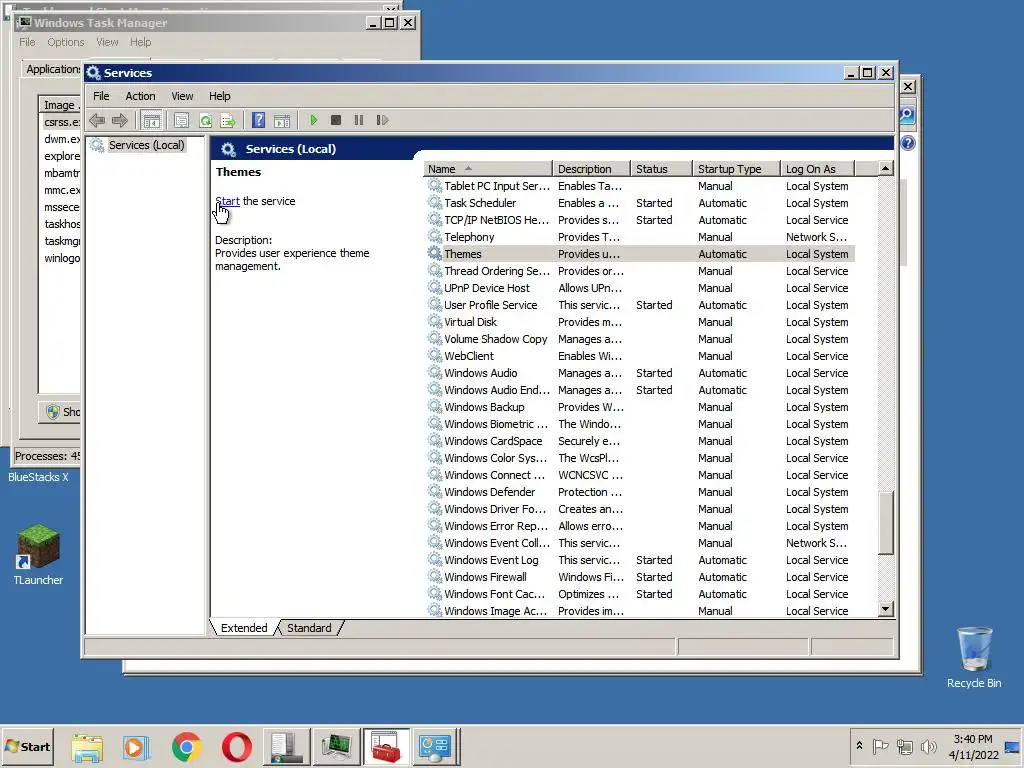Open Windows Explorer from the taskbar
The image size is (1024, 768).
point(87,747)
